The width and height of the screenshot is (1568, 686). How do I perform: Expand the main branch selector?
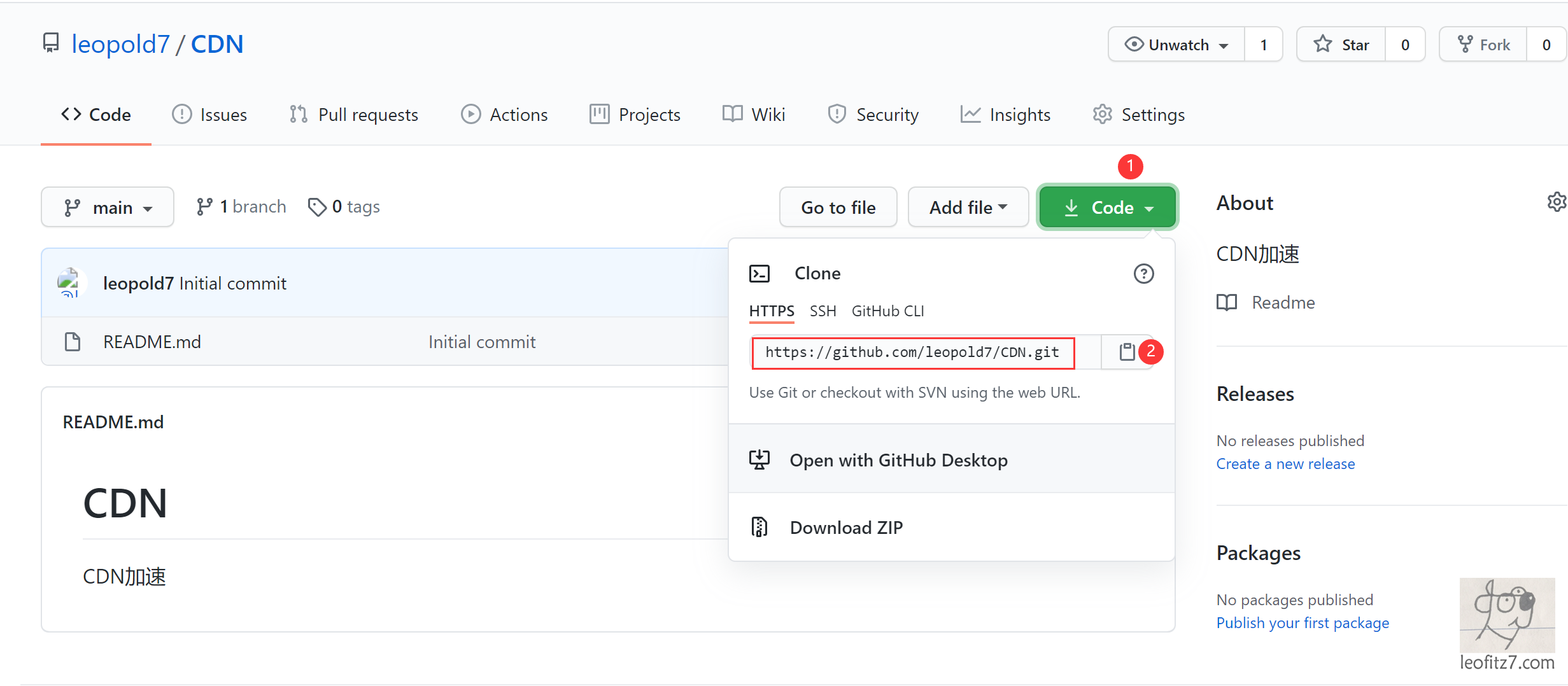coord(108,207)
